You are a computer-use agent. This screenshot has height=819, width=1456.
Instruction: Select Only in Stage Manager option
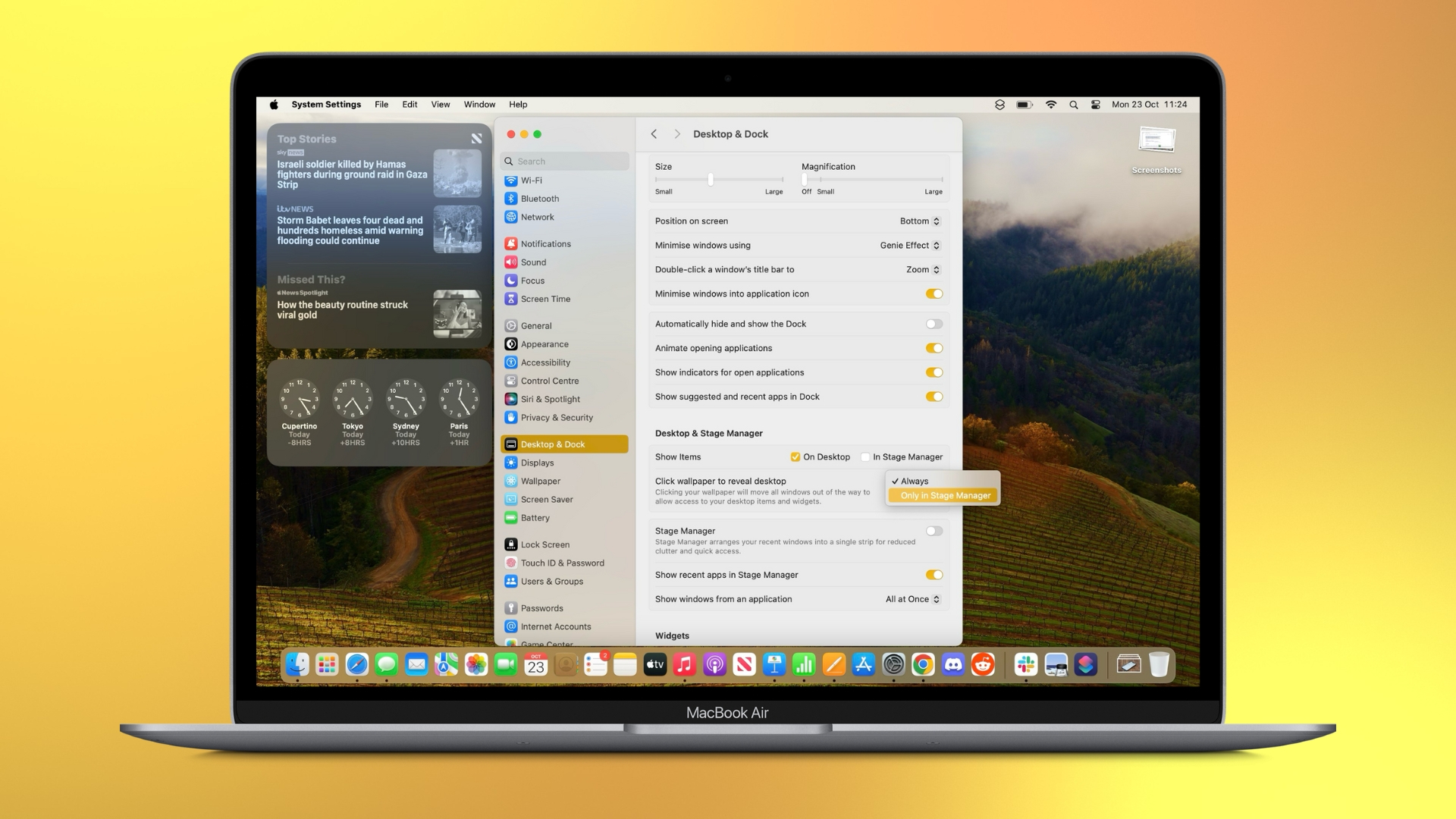[x=943, y=495]
